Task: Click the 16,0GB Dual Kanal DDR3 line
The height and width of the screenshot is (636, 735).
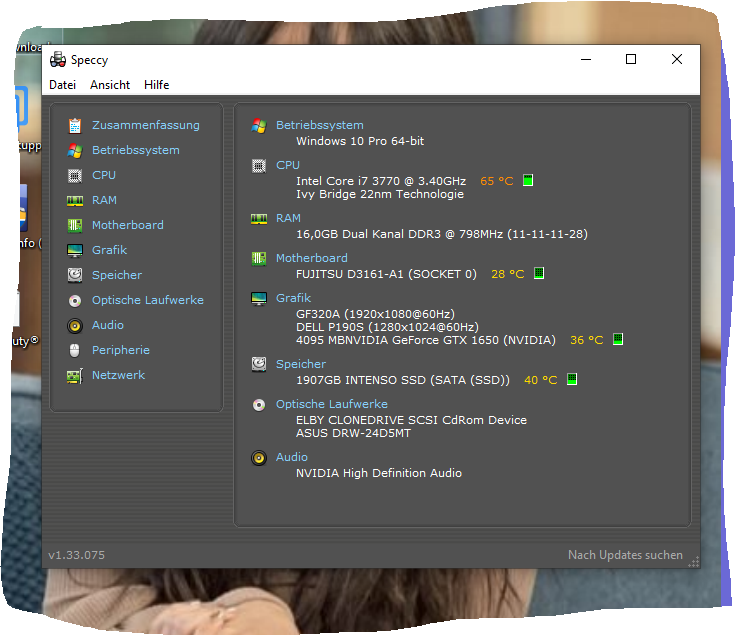Action: [442, 234]
